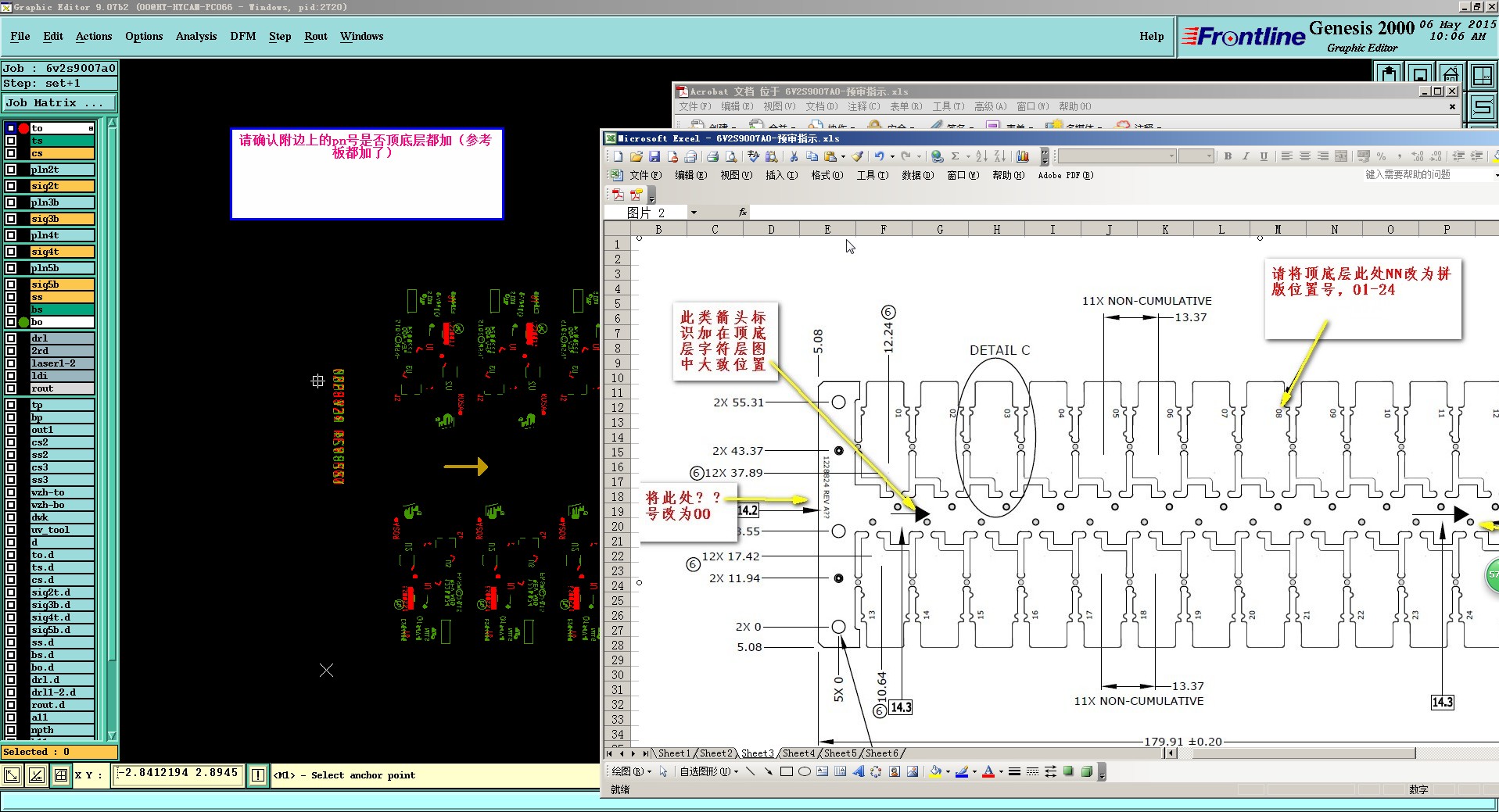Switch to the Sheet4 tab
Screen dimensions: 1499x812
798,753
